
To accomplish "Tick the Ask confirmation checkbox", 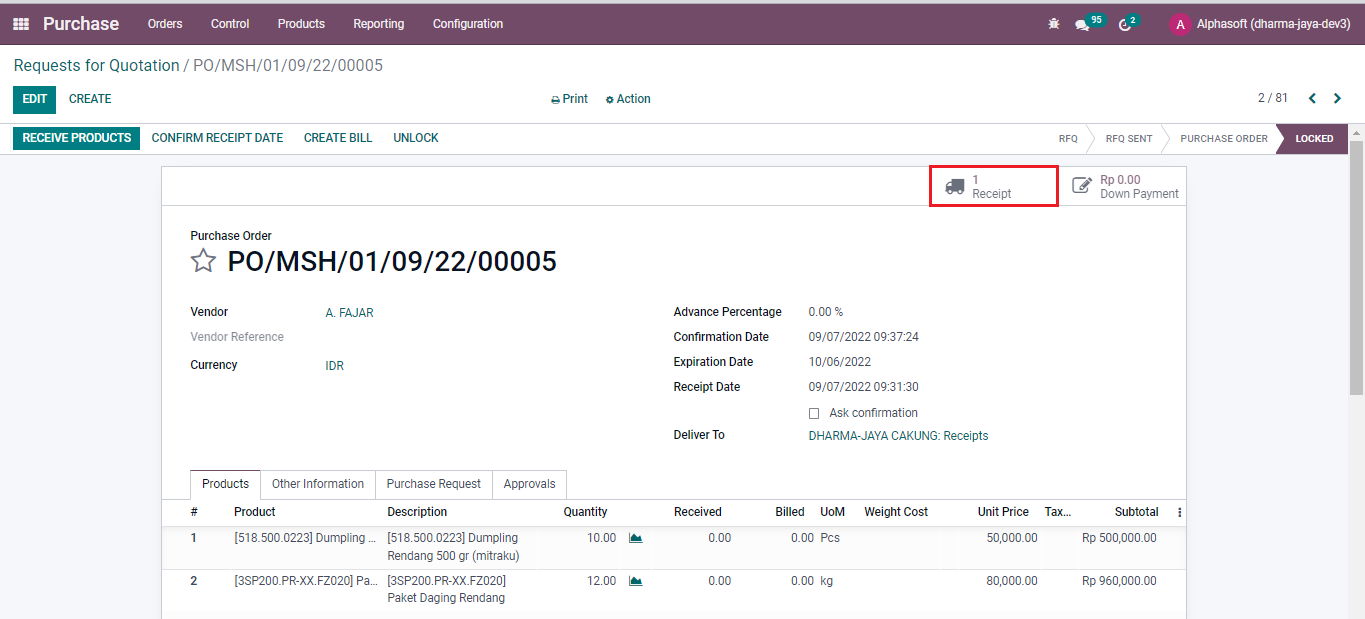I will click(x=814, y=413).
